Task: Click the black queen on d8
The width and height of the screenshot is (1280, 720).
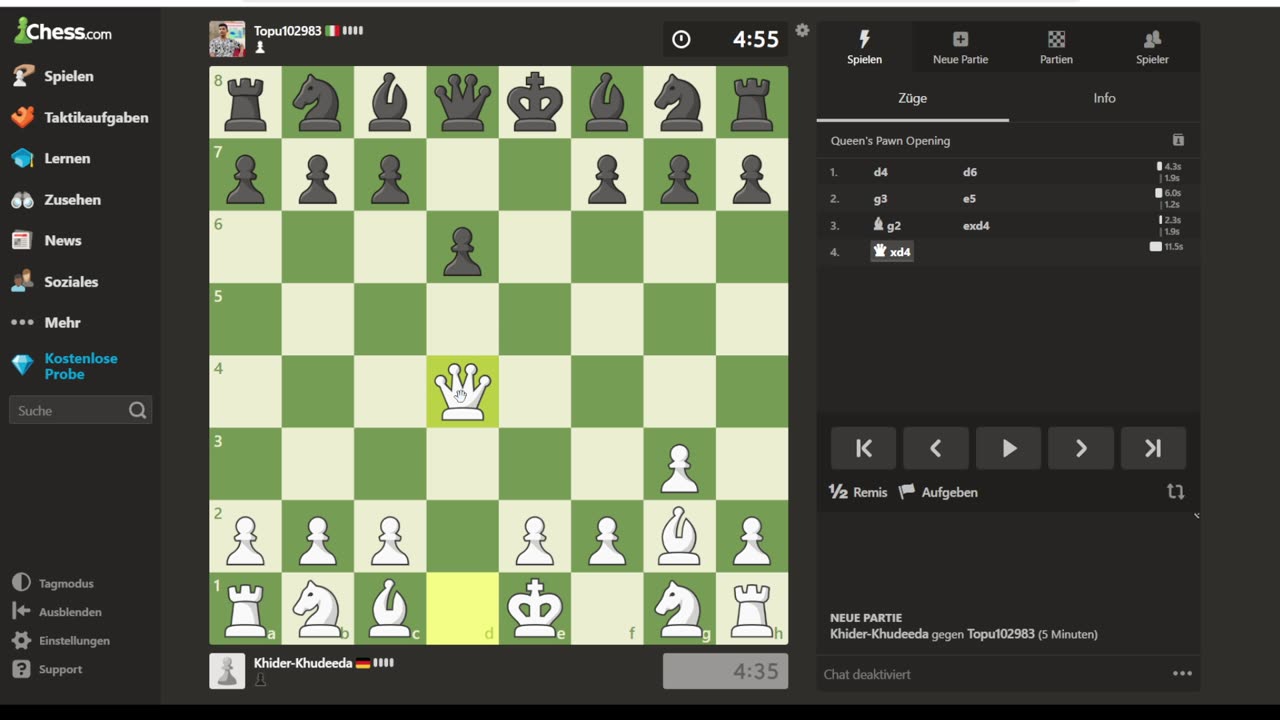Action: (462, 102)
